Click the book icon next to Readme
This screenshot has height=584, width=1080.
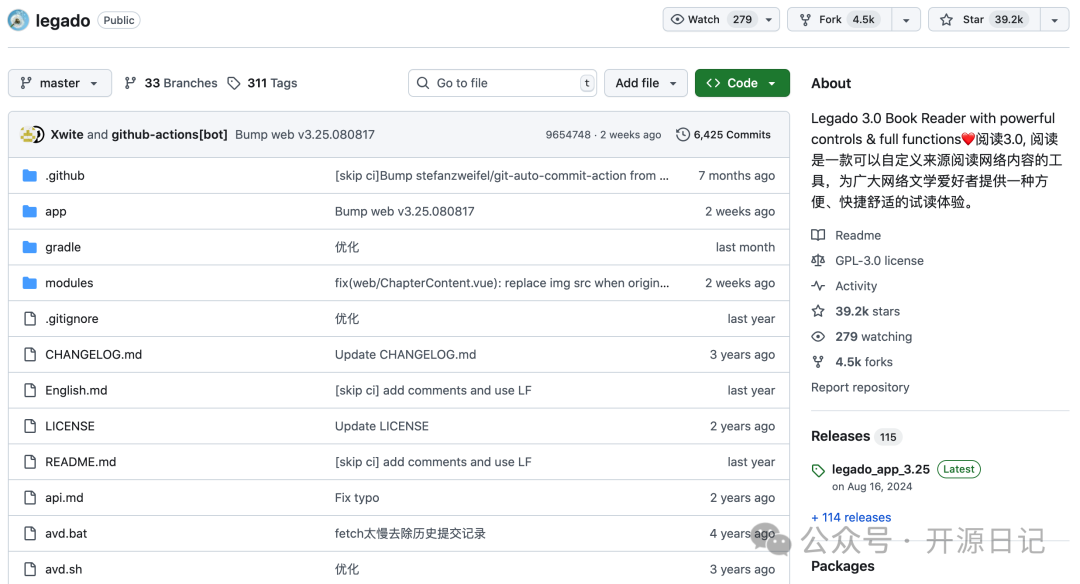tap(818, 235)
